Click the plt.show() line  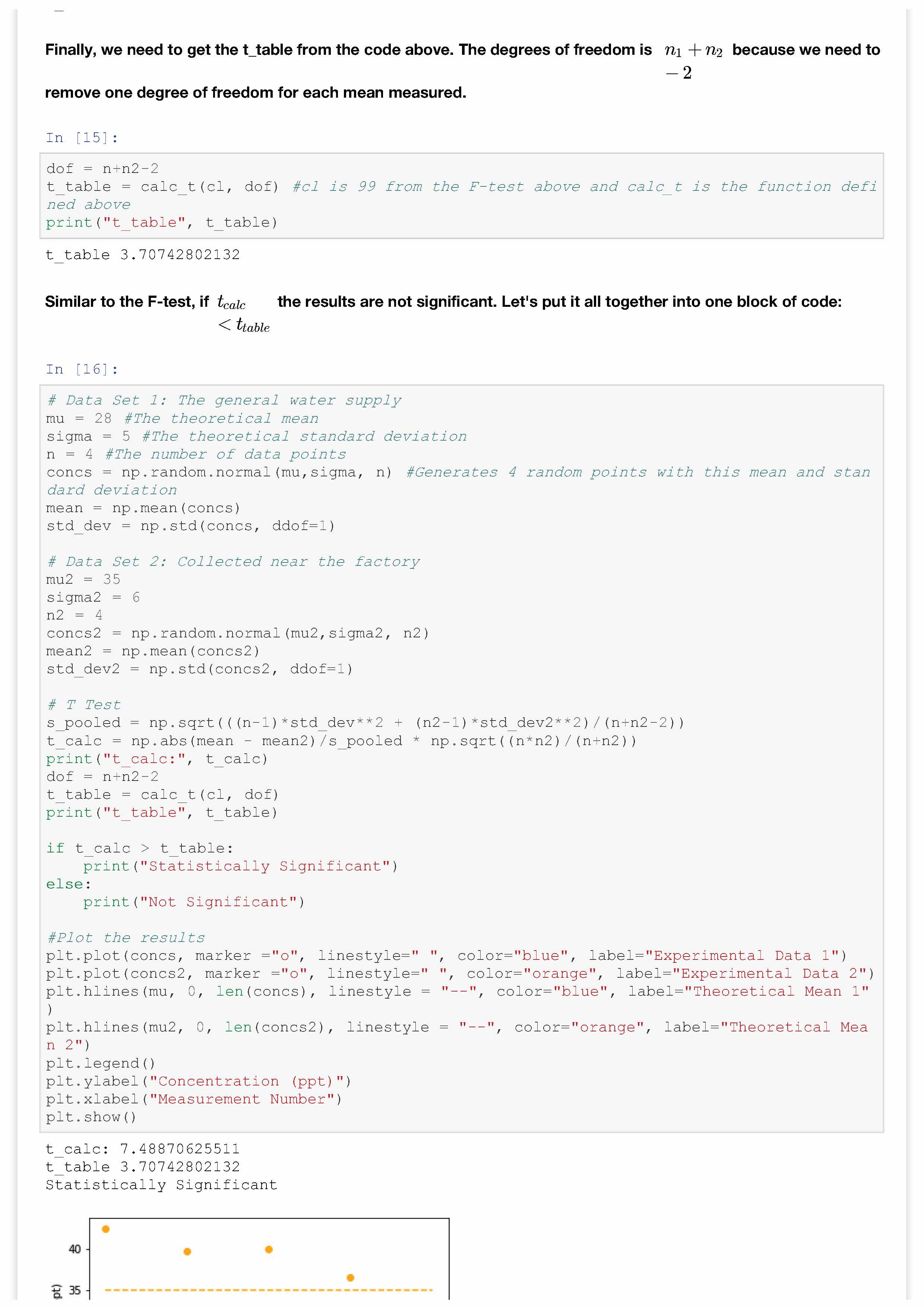coord(92,1116)
